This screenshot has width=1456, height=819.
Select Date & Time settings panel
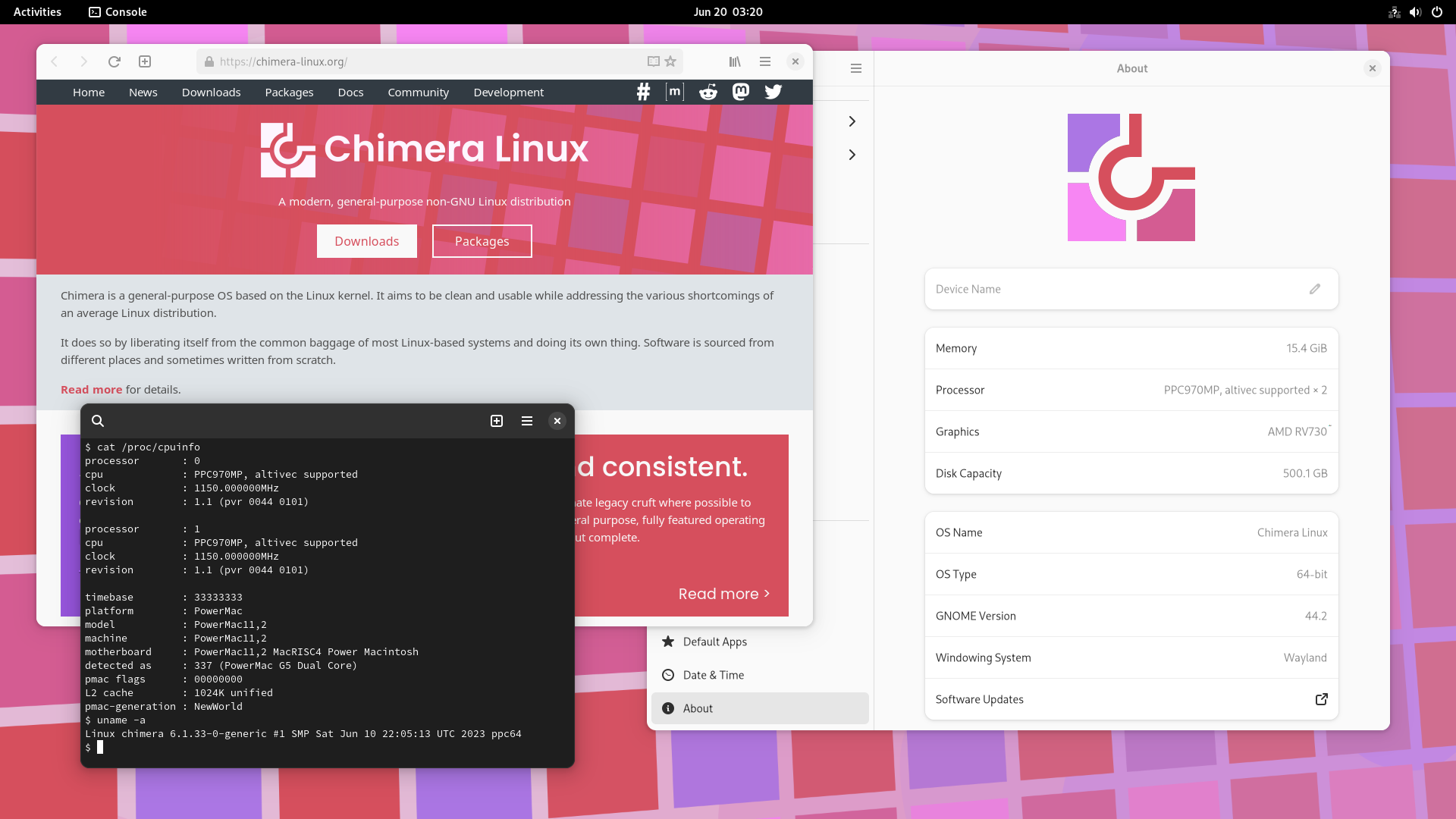point(713,675)
